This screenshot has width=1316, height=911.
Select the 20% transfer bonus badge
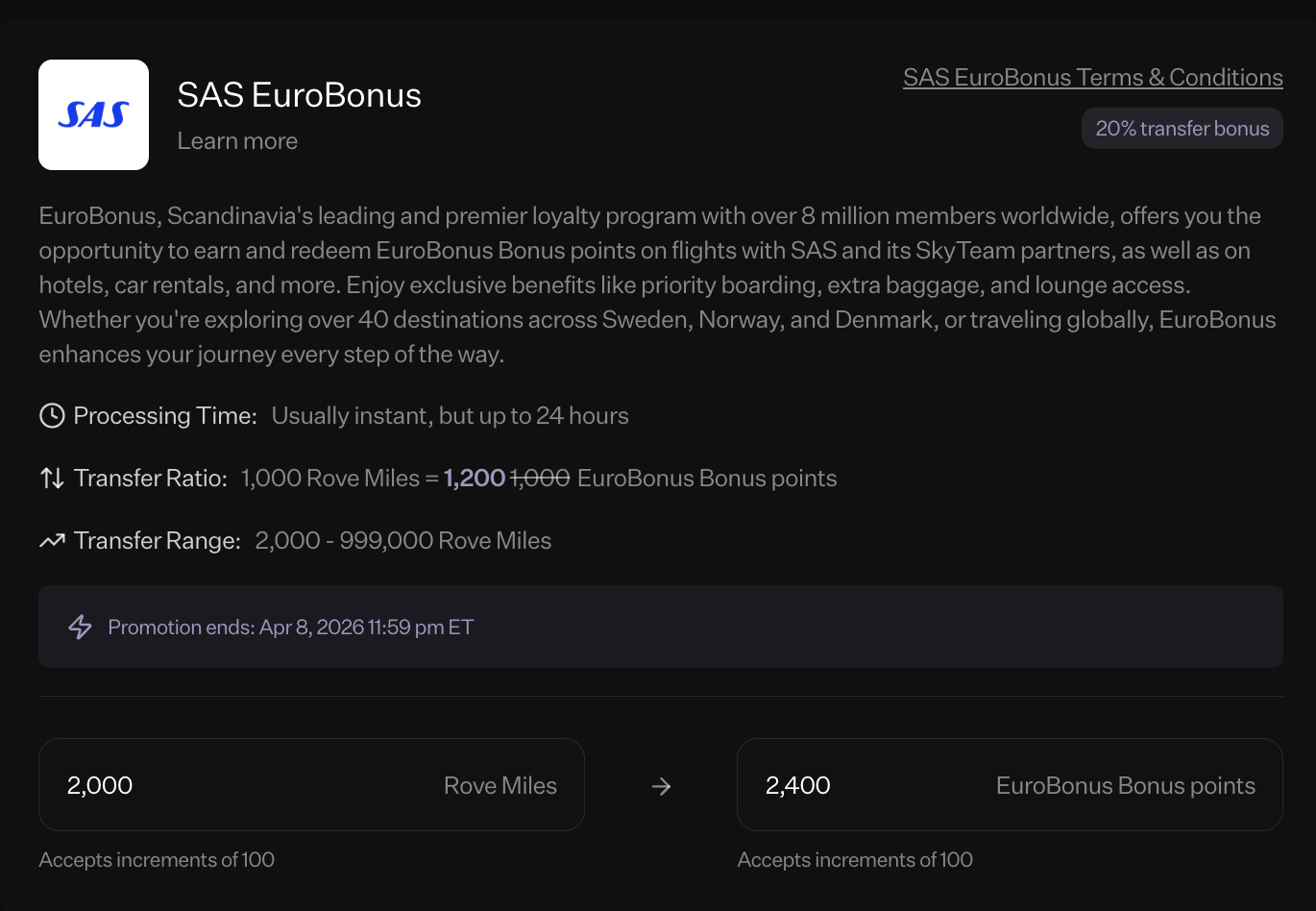[1182, 128]
